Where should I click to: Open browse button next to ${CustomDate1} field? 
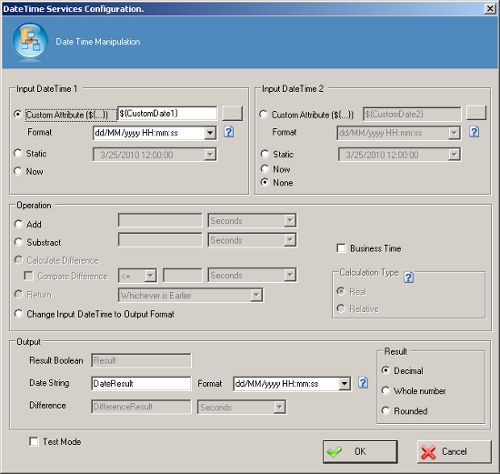coord(232,113)
